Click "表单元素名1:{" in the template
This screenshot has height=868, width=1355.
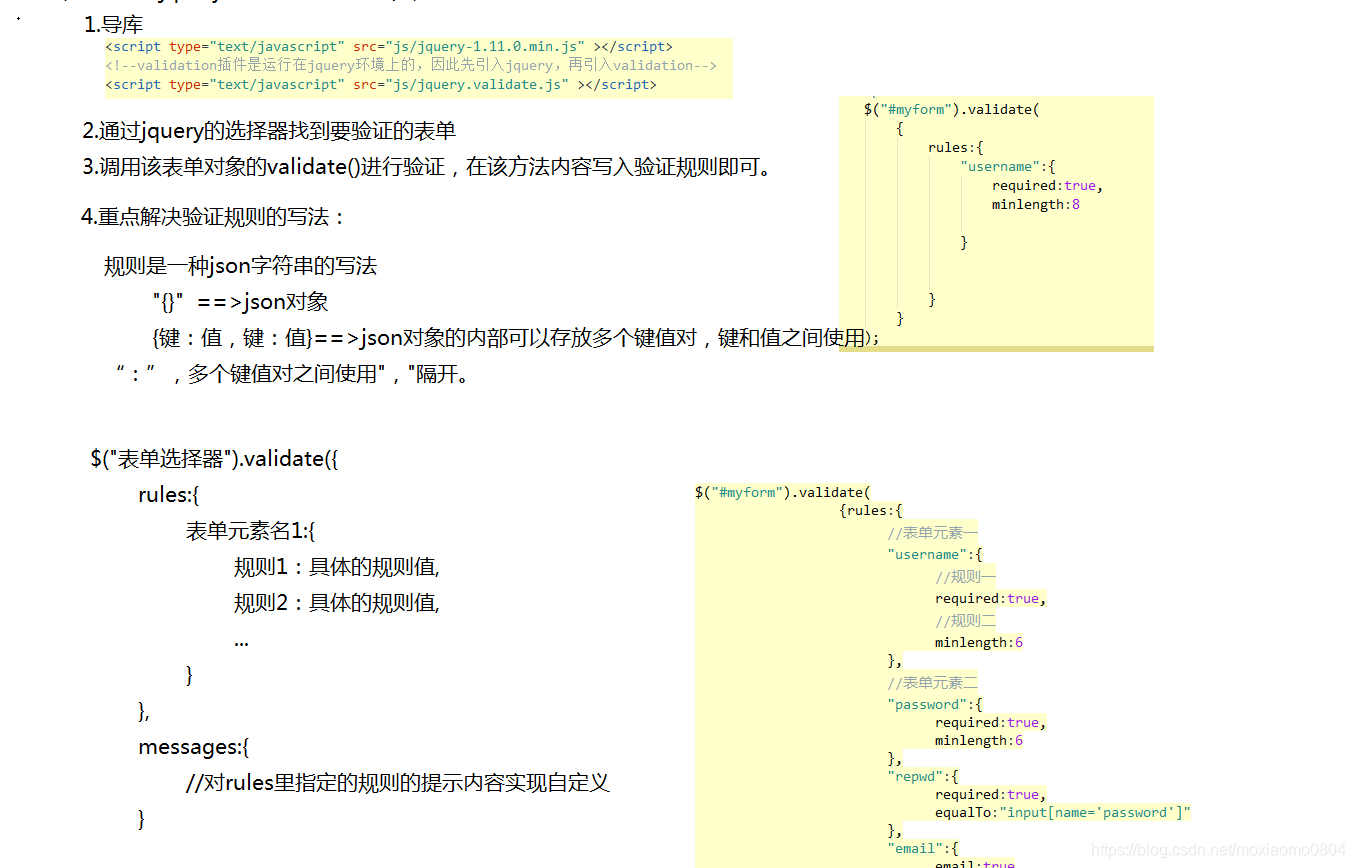pos(250,531)
